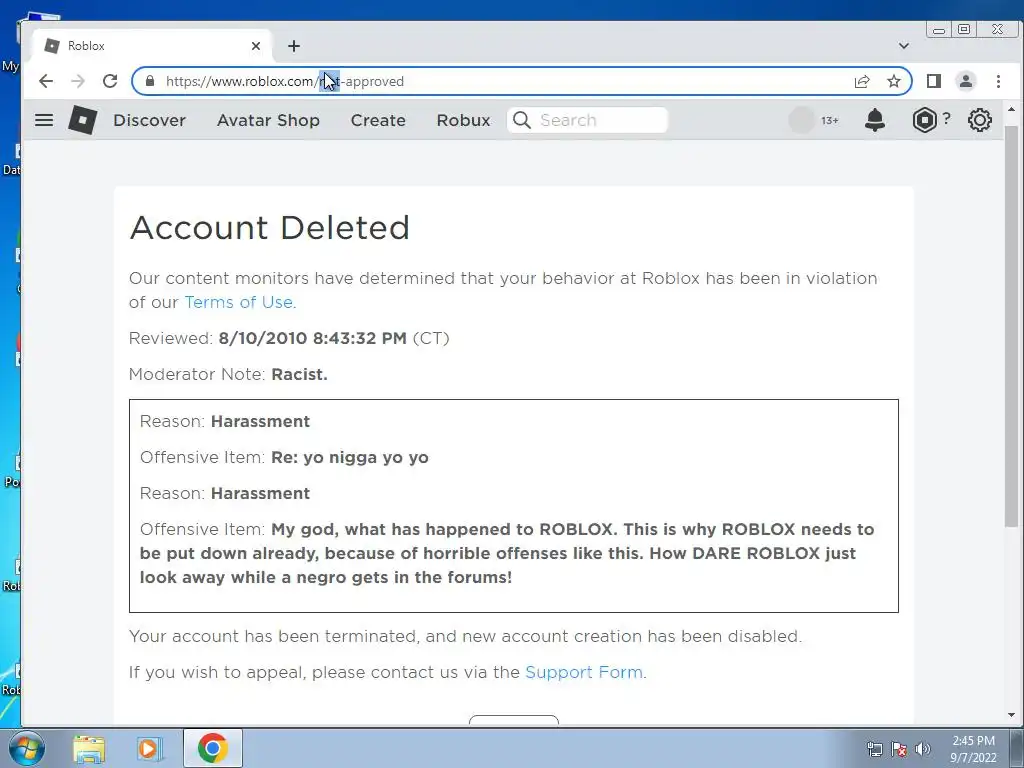Screen dimensions: 1024x768
Task: Click the user avatar circle
Action: 801,120
